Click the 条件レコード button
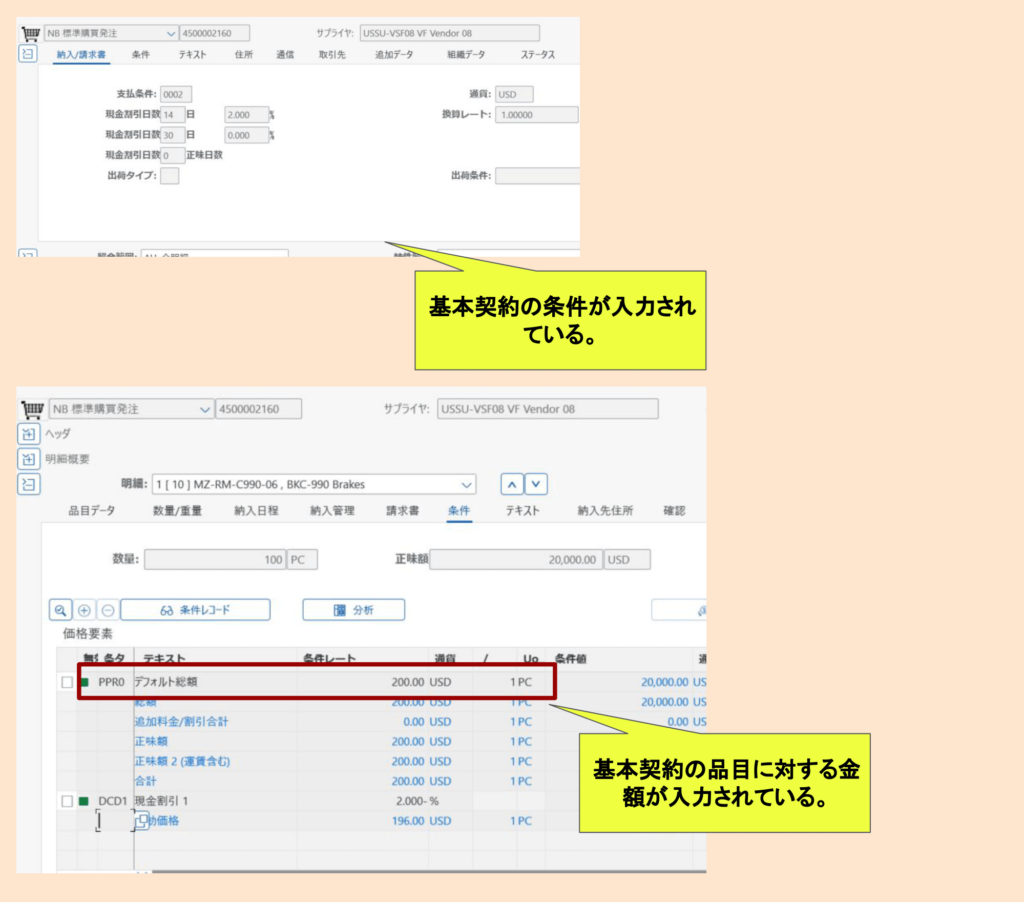 (x=194, y=609)
